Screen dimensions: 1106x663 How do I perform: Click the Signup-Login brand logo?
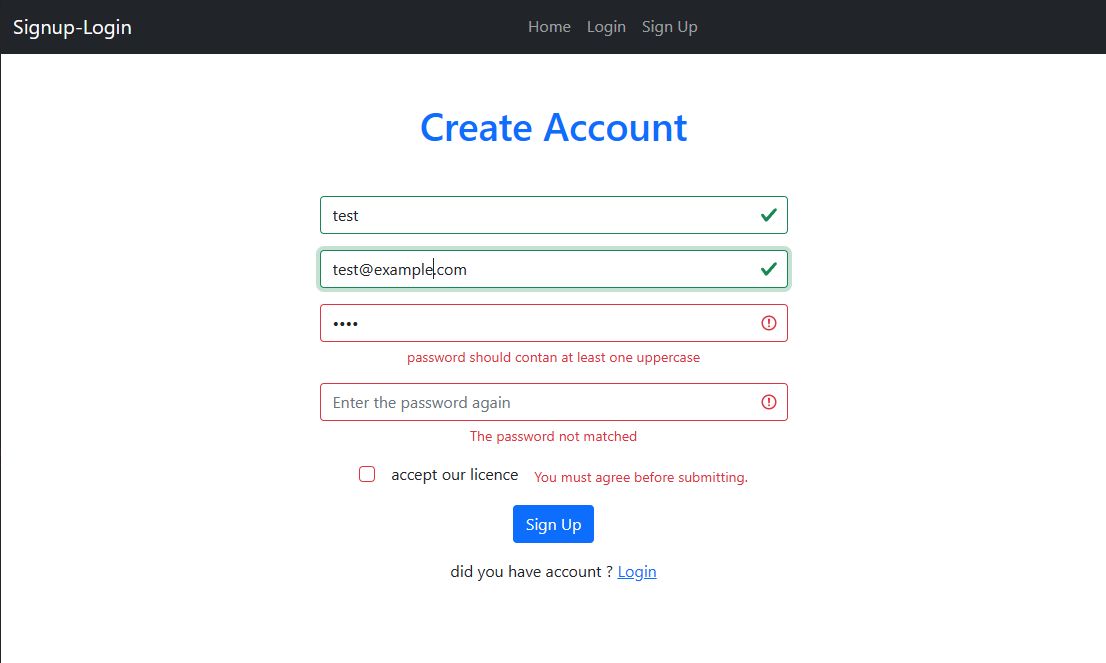click(x=72, y=27)
